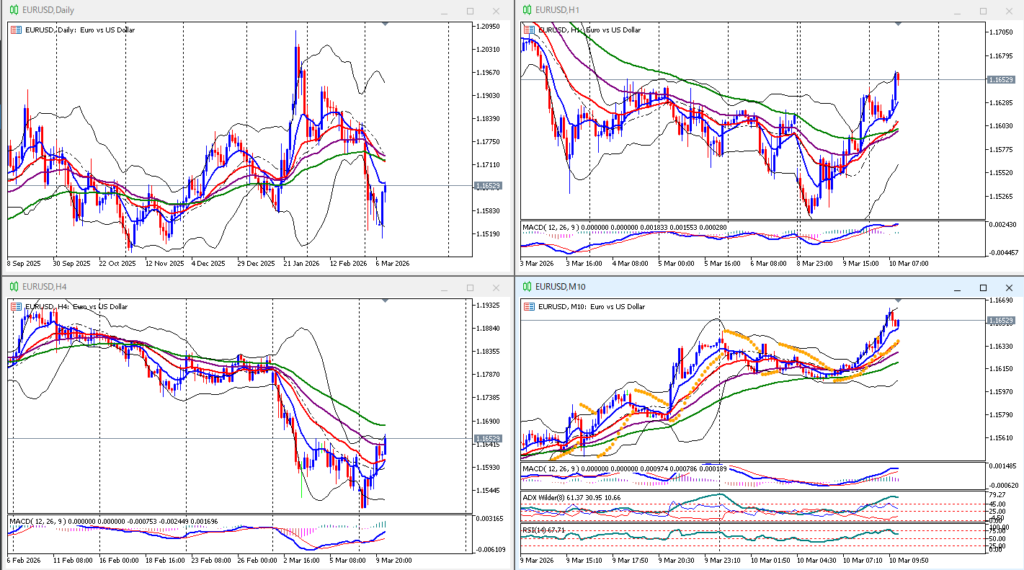Maximize the EURUSD,M10 chart window
Image resolution: width=1024 pixels, height=570 pixels.
coord(982,287)
